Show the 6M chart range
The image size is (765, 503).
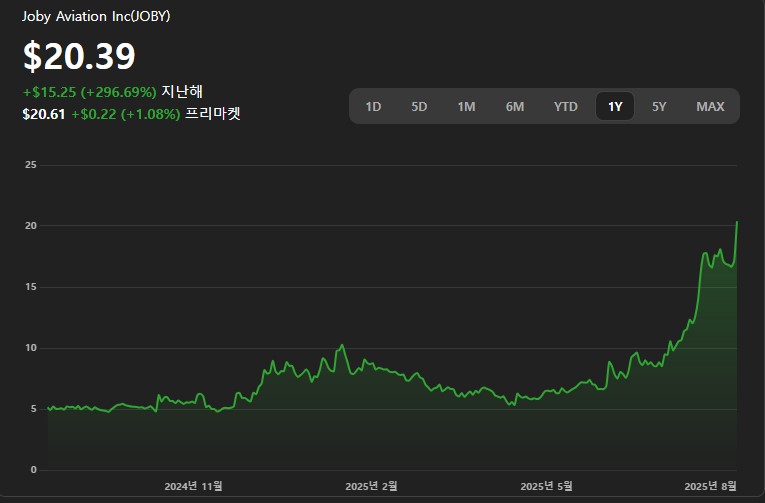click(515, 106)
